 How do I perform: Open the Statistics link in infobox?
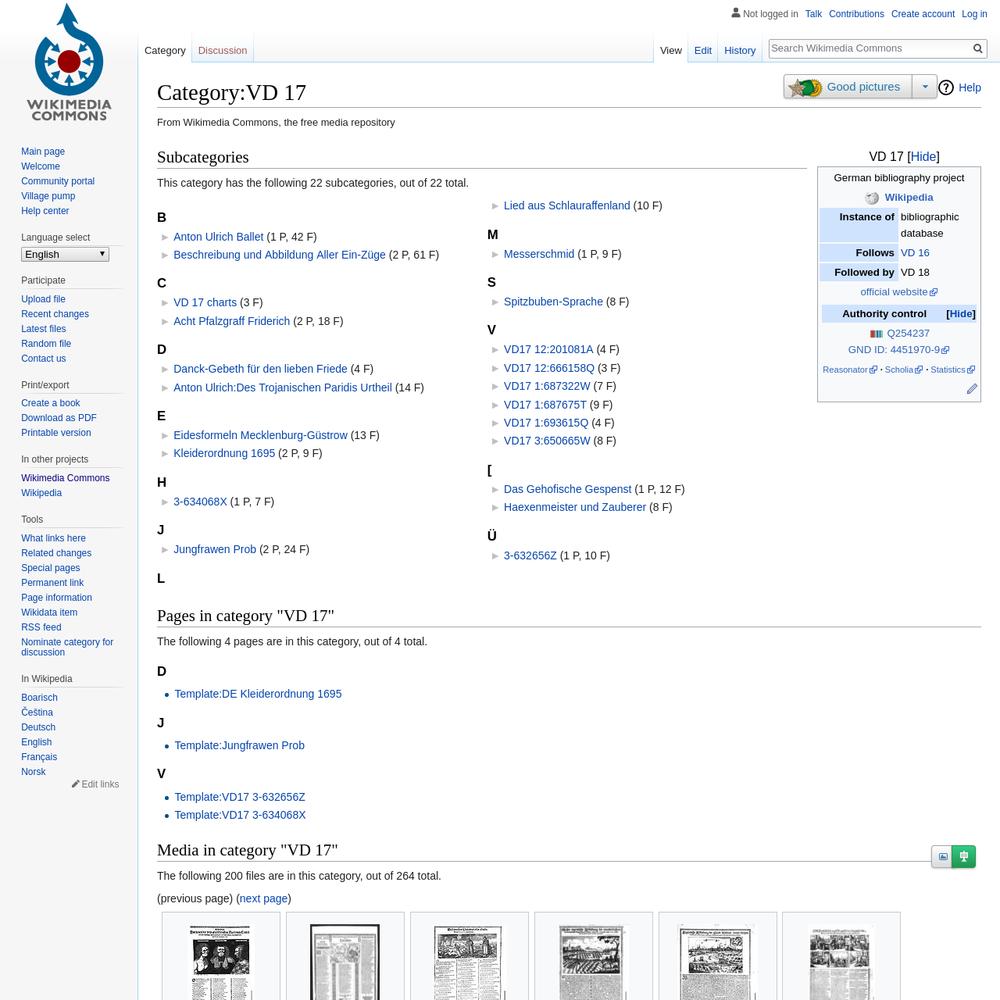click(952, 370)
